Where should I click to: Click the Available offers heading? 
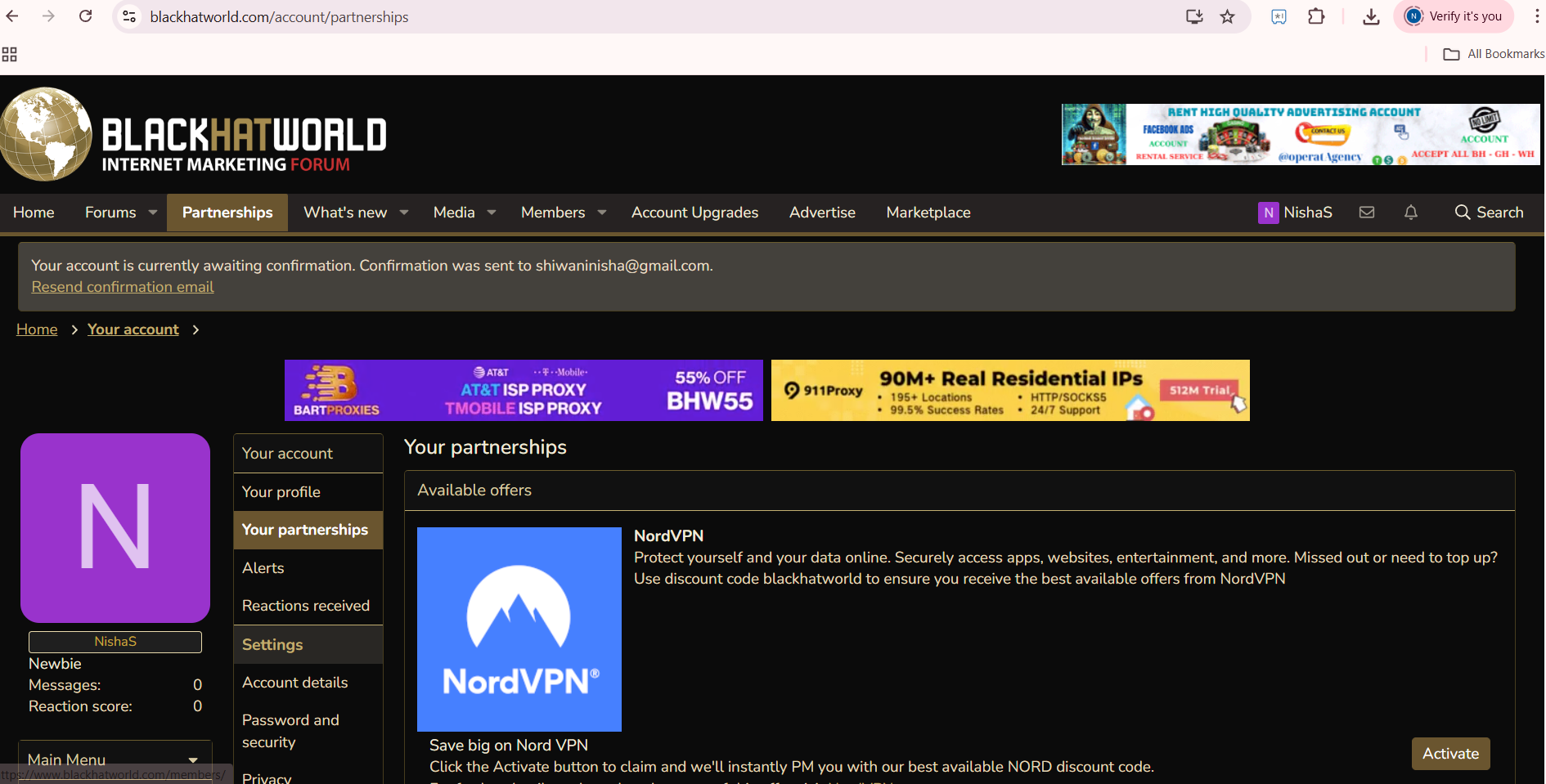(x=474, y=491)
